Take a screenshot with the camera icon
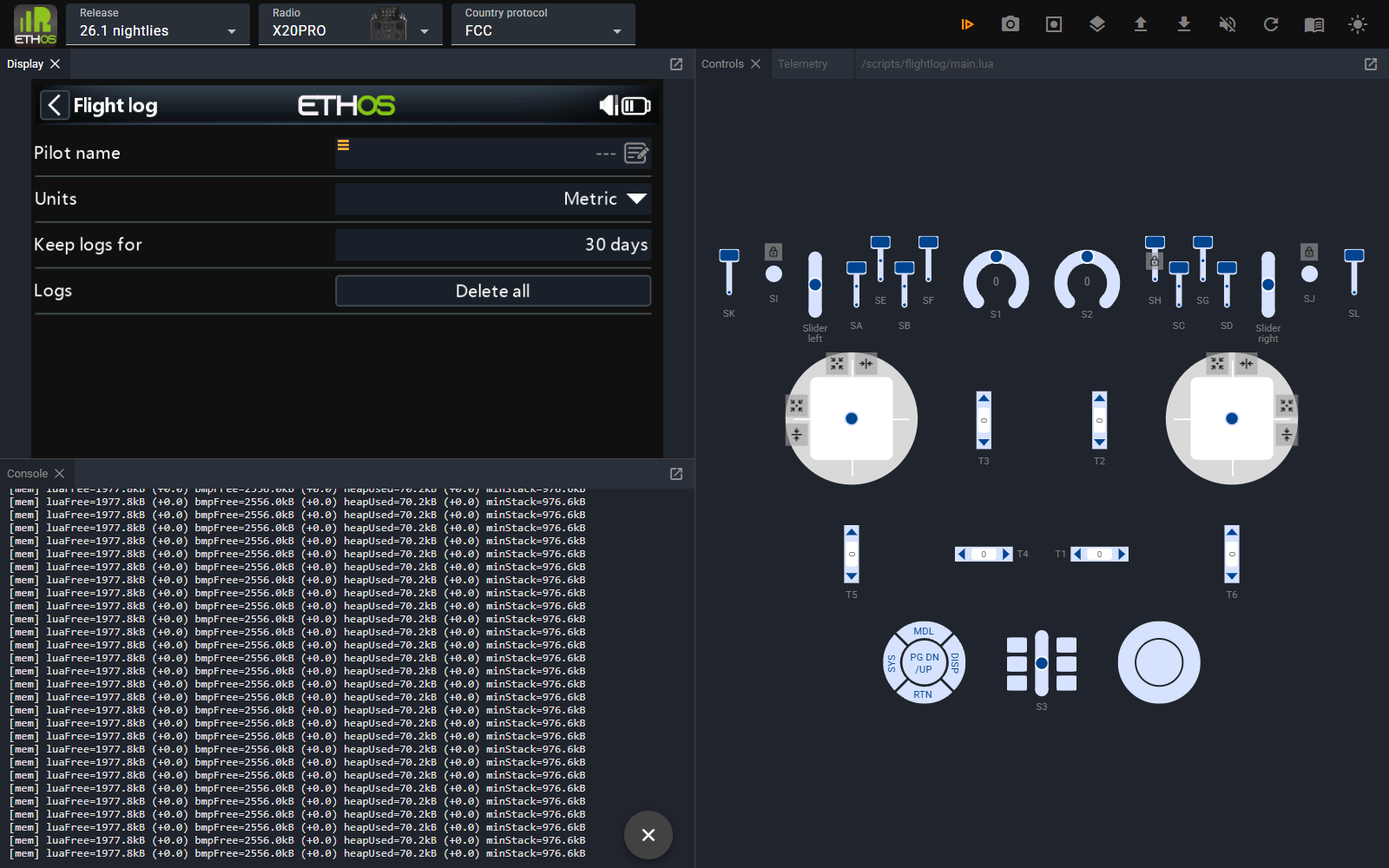The width and height of the screenshot is (1389, 868). click(1010, 24)
